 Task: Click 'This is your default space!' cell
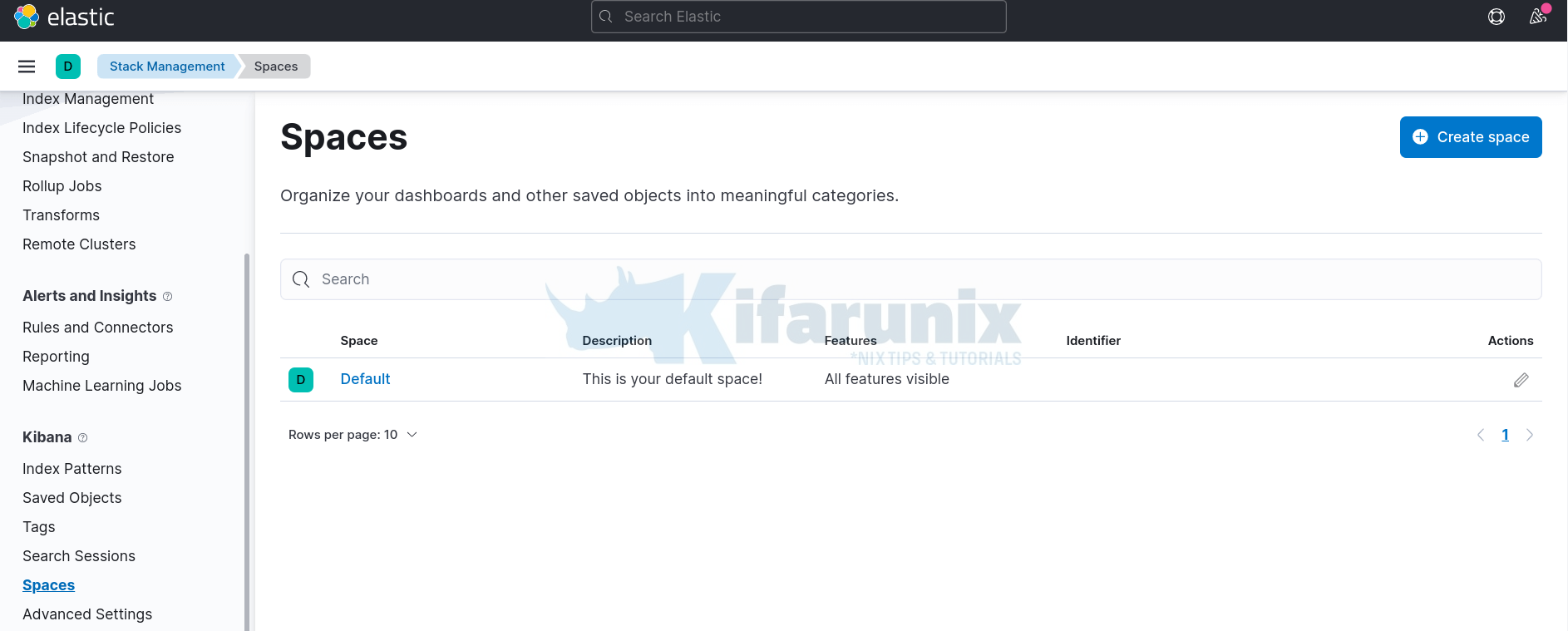click(673, 379)
